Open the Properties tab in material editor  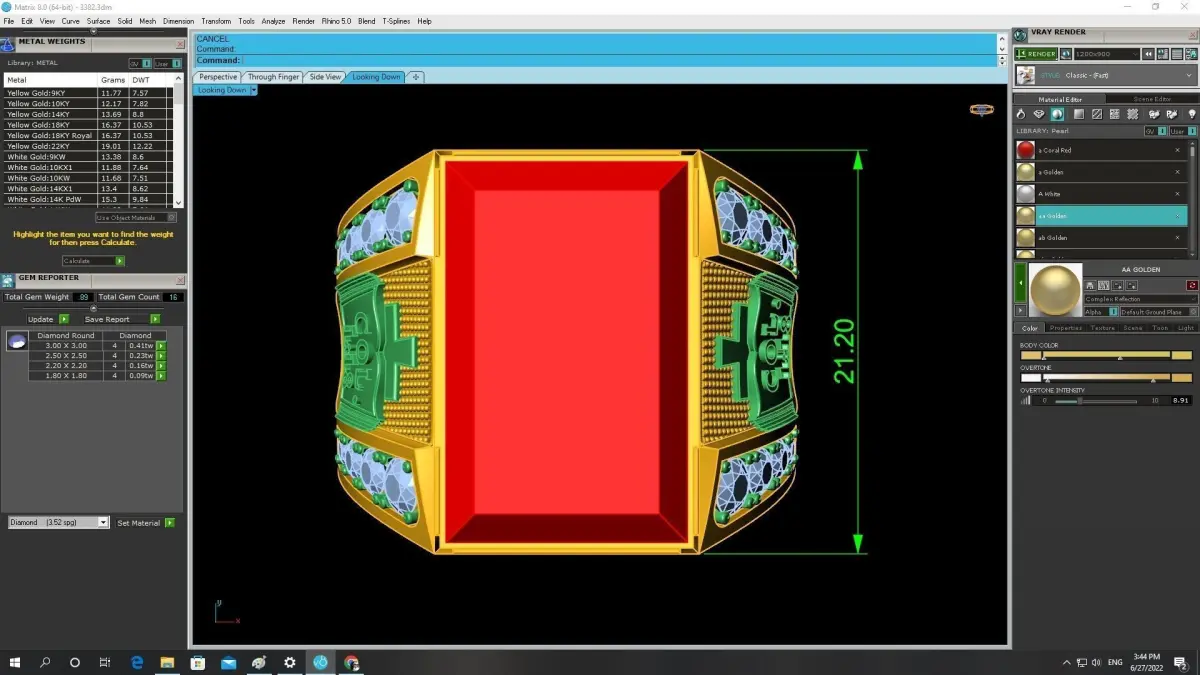pyautogui.click(x=1065, y=328)
